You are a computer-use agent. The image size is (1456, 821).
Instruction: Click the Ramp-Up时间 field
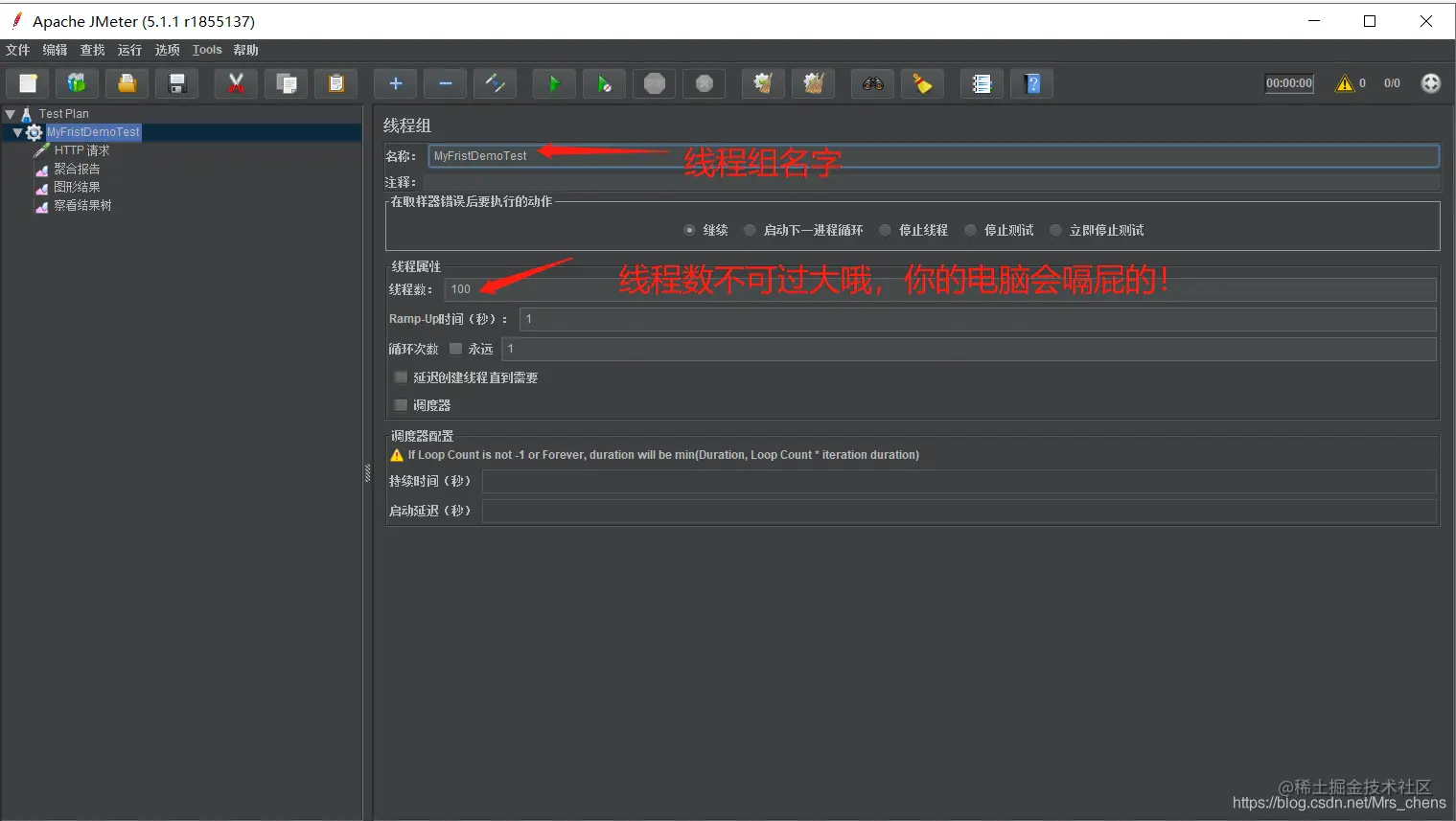tap(978, 319)
